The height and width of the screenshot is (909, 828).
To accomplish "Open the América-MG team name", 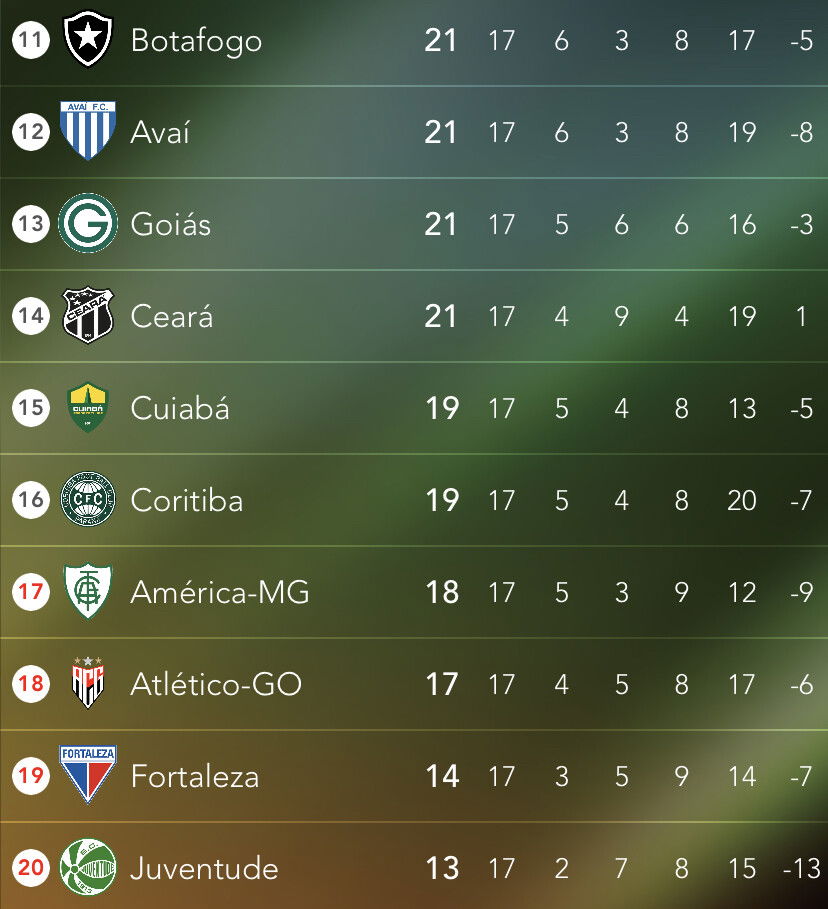I will point(220,592).
